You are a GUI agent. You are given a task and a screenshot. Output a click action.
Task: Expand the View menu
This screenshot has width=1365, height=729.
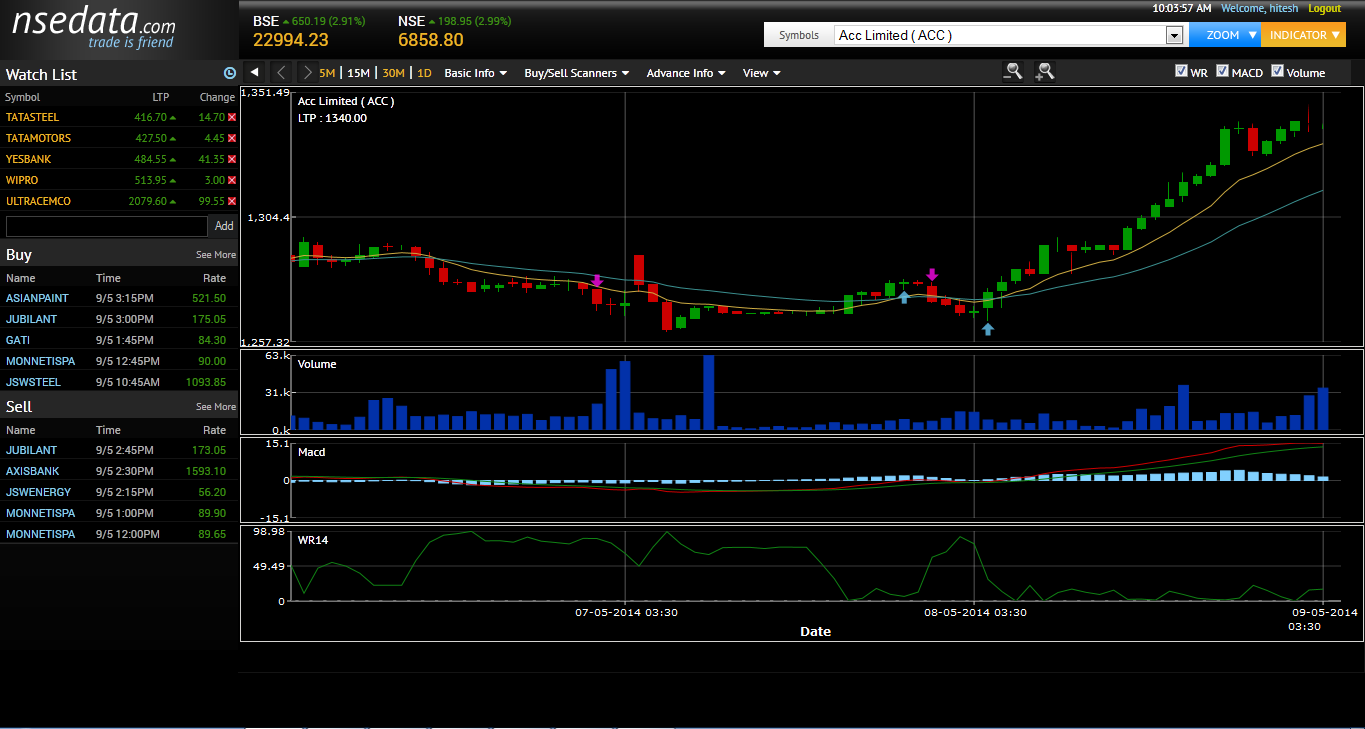pyautogui.click(x=761, y=73)
